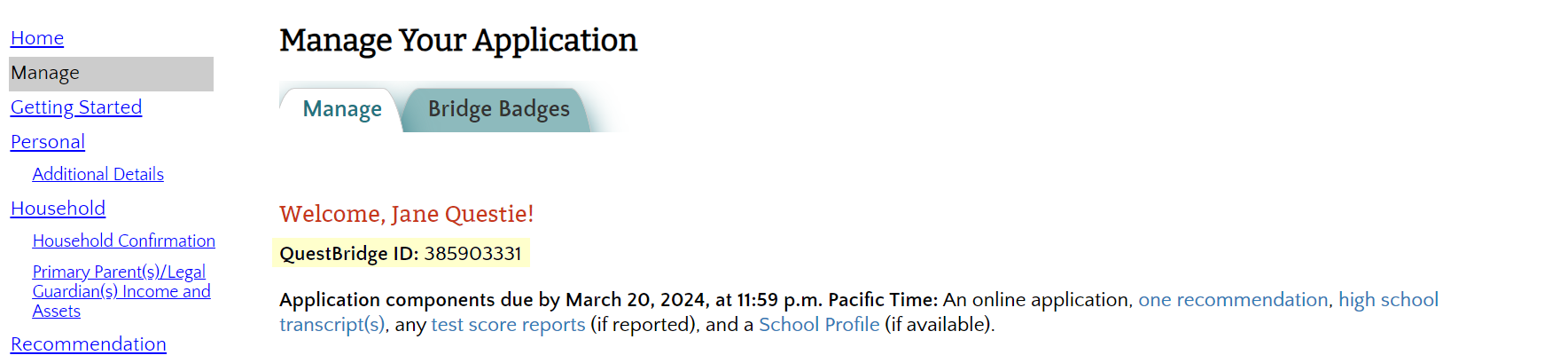Click the bold March 20, 2024 deadline text
The height and width of the screenshot is (363, 1568).
[635, 300]
